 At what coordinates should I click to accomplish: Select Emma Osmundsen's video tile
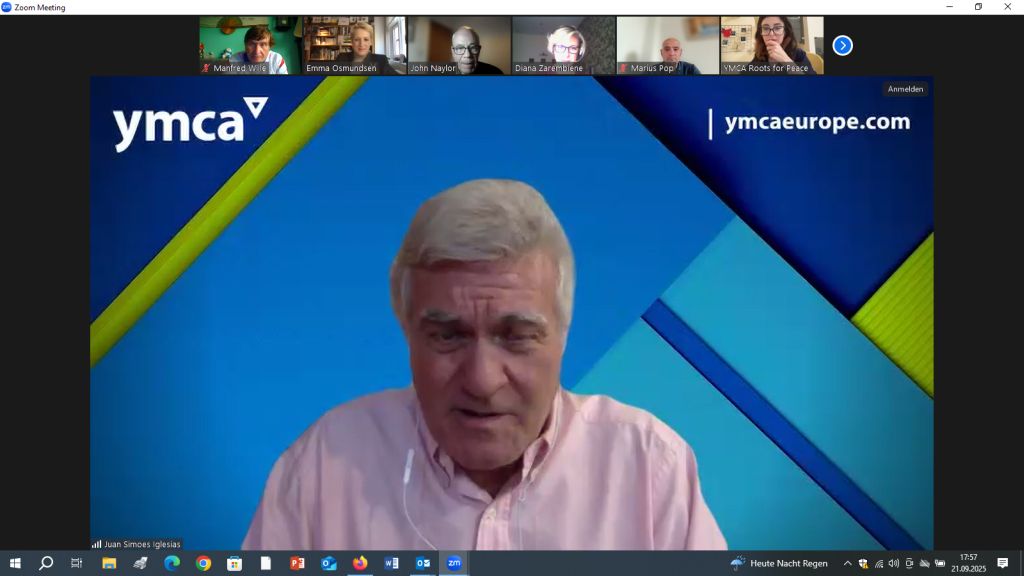354,45
